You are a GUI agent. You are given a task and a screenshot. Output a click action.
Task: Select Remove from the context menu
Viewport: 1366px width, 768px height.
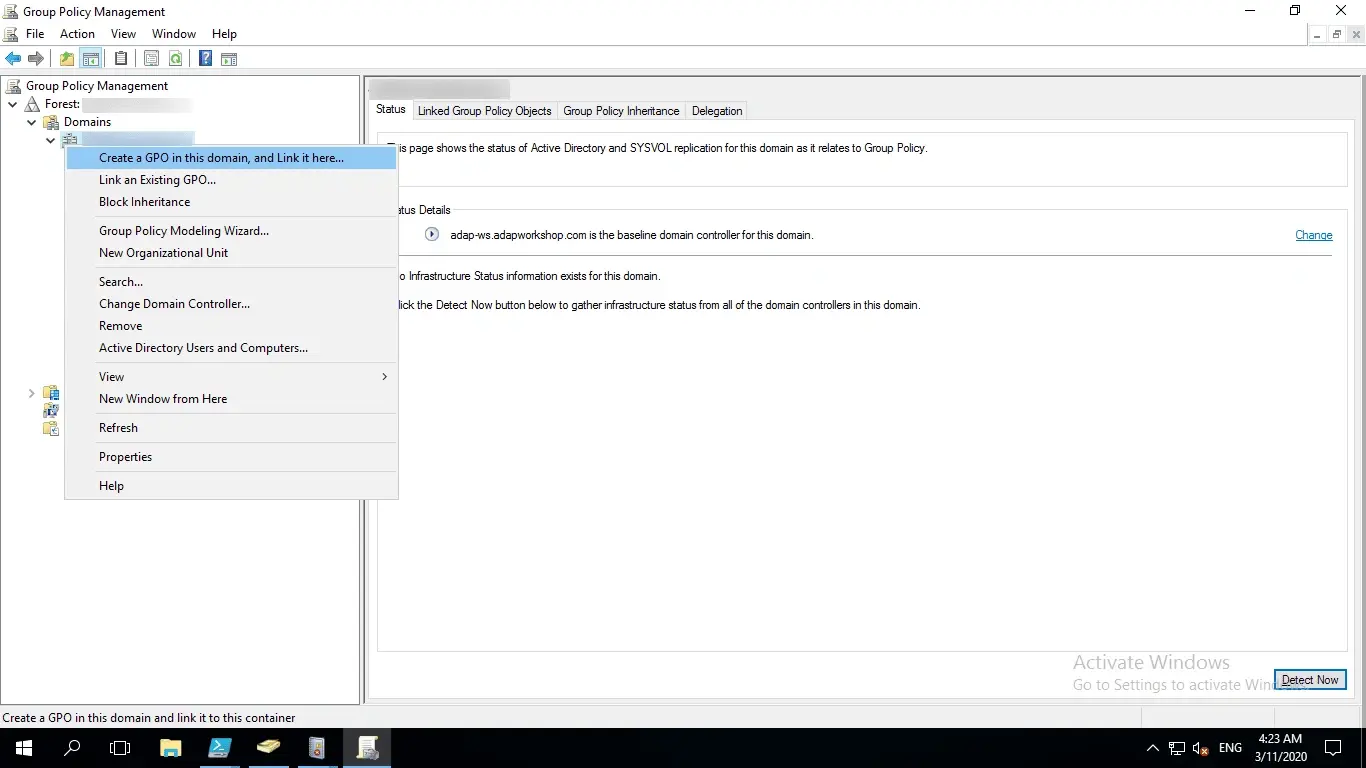point(232,326)
